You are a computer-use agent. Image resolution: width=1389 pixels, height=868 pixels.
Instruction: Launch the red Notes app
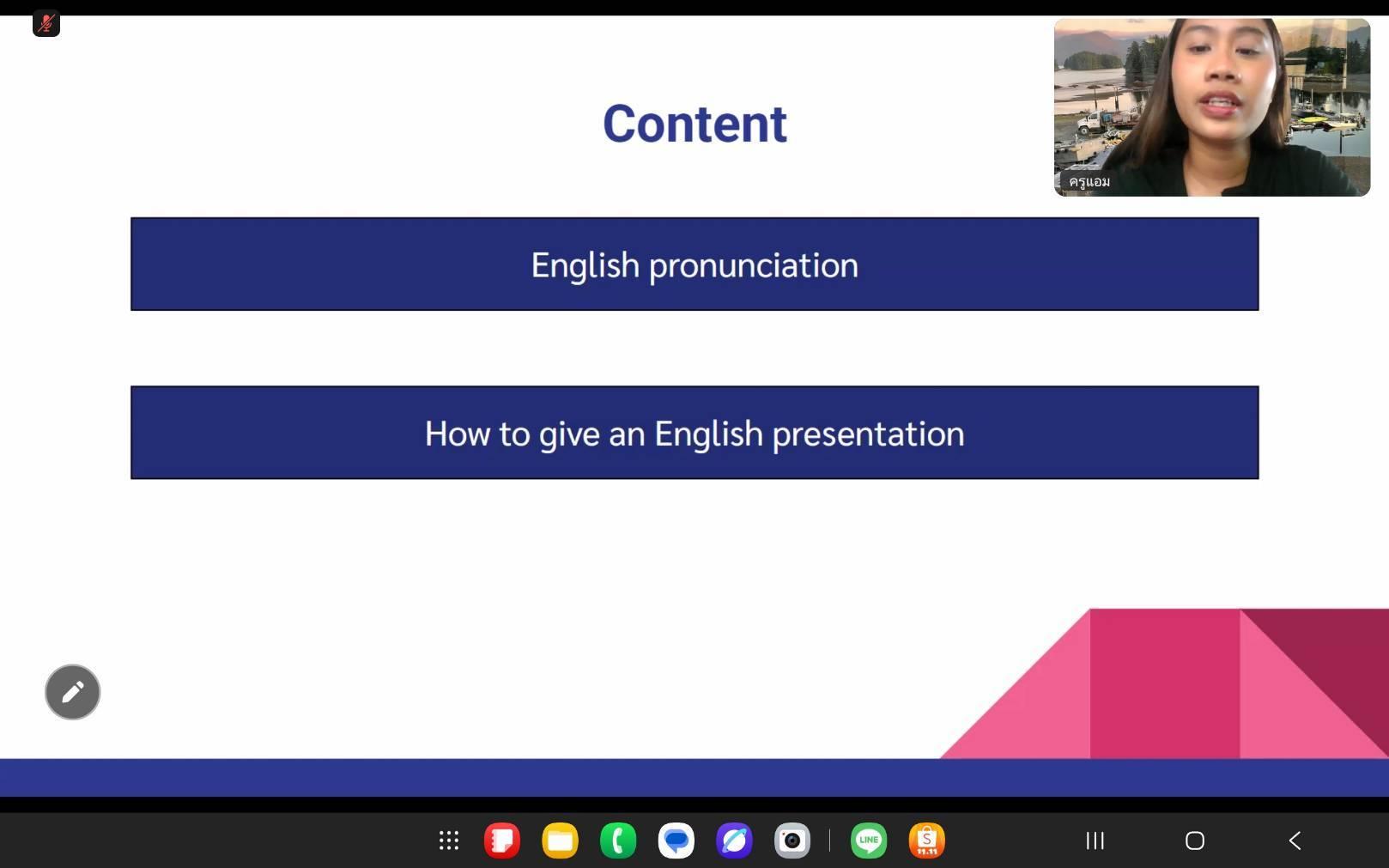pos(502,841)
